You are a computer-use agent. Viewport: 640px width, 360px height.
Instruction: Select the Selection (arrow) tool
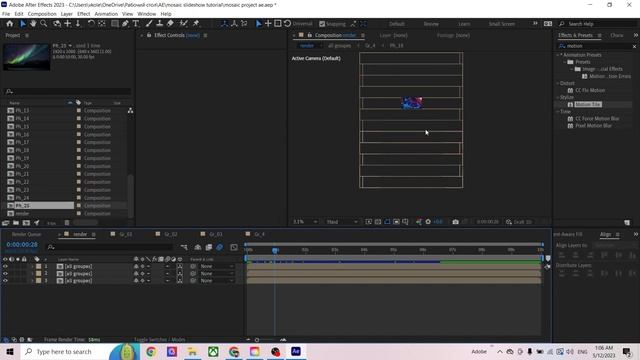click(23, 24)
